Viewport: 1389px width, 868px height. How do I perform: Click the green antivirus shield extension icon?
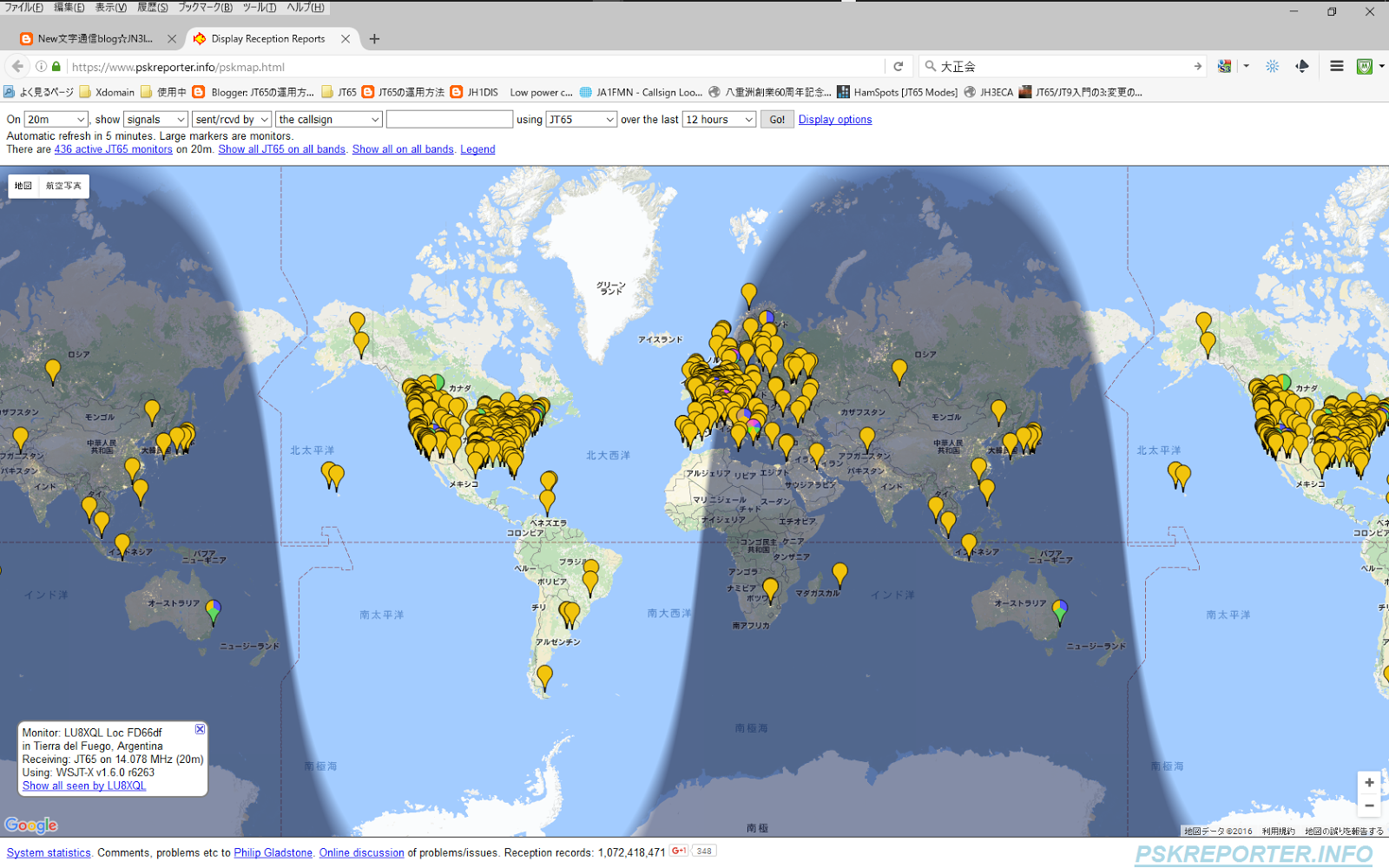[1364, 66]
